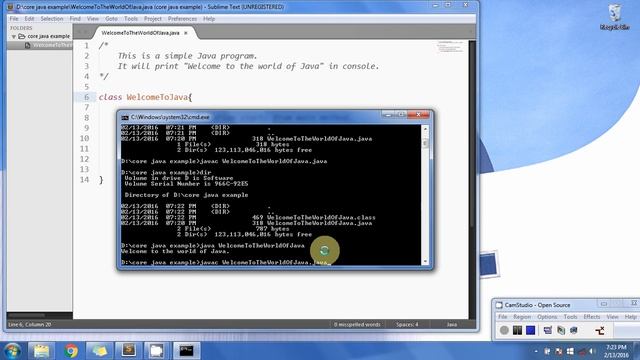Show hidden system tray icons arrow
This screenshot has height=360, width=640.
click(x=536, y=351)
